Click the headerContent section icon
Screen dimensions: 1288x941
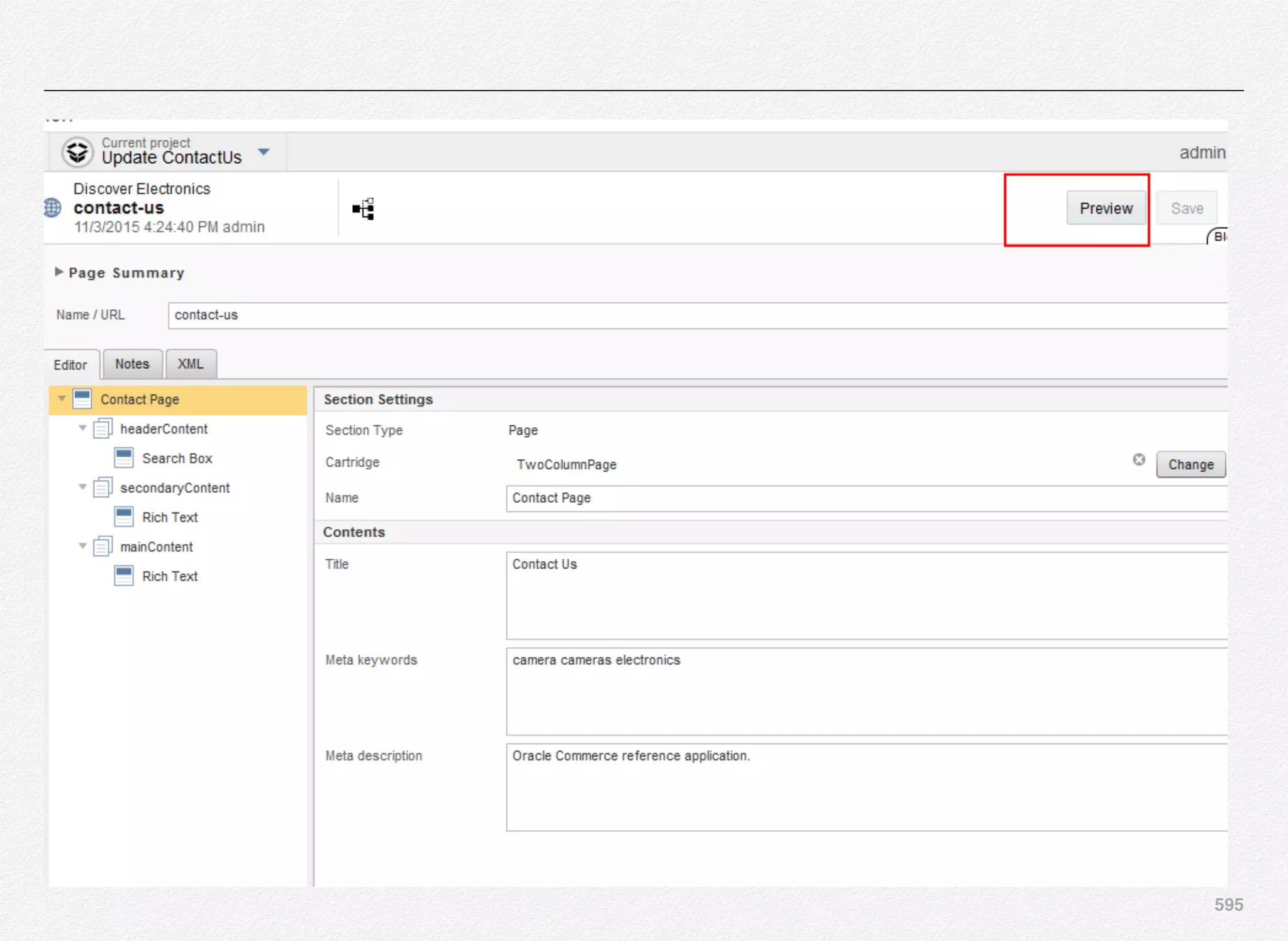(103, 428)
